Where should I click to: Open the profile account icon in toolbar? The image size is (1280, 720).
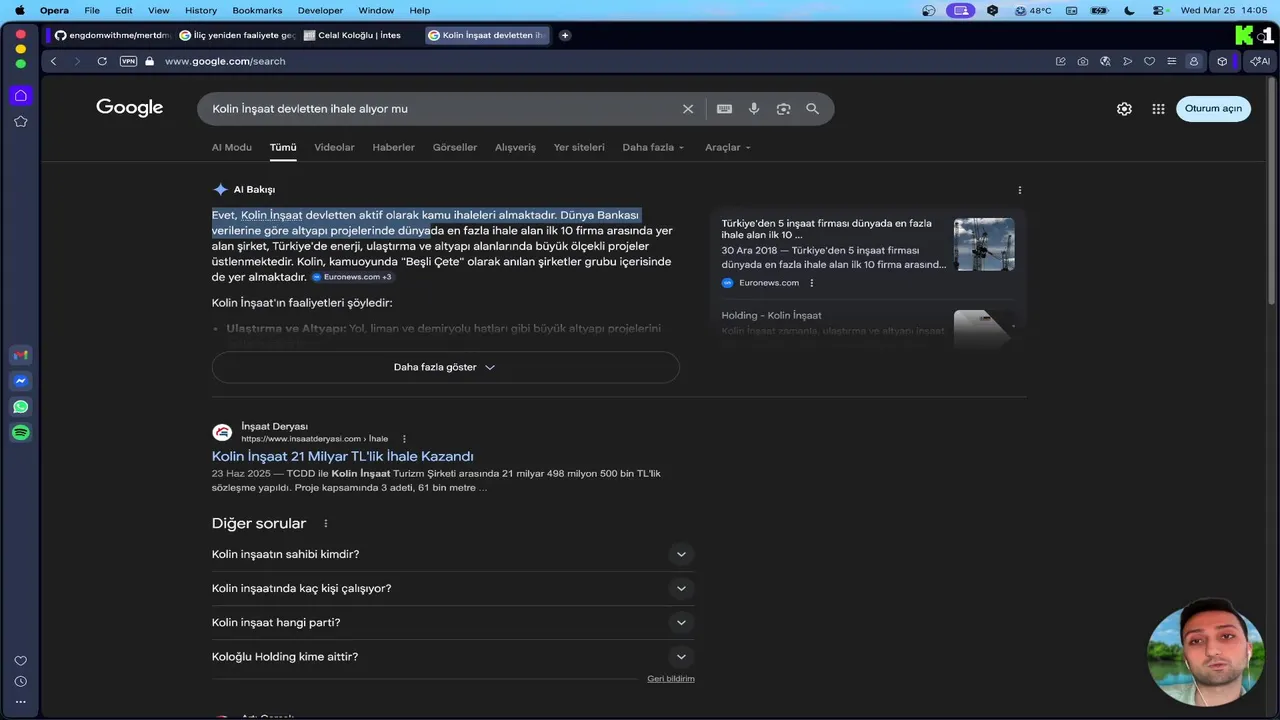tap(1193, 61)
